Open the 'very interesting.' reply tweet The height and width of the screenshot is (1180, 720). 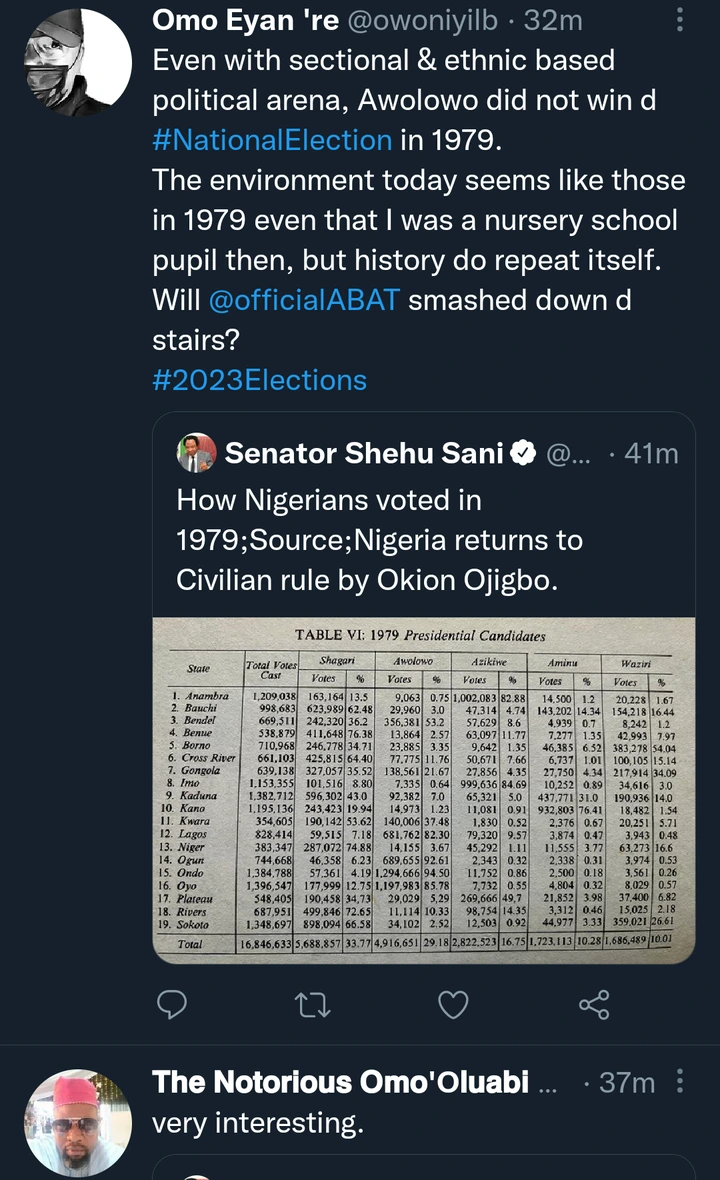257,1123
